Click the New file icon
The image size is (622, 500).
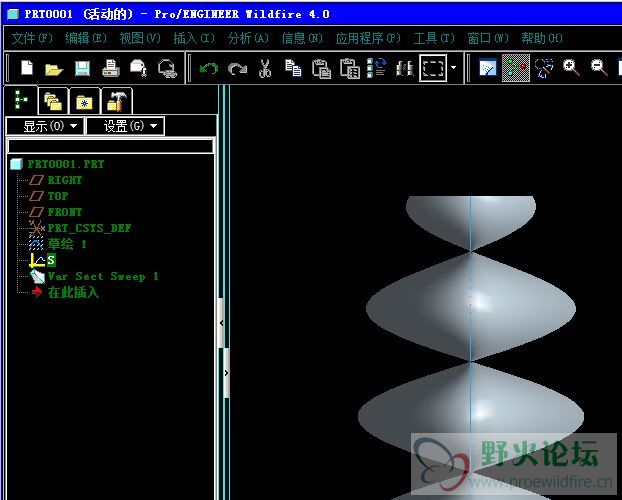(x=27, y=68)
